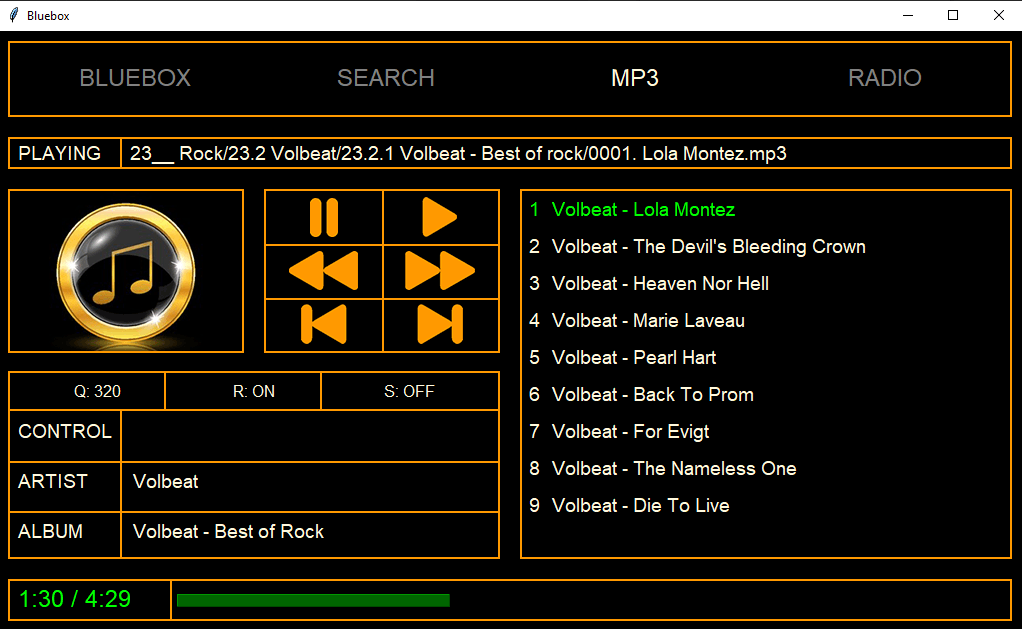1022x629 pixels.
Task: Toggle the S: OFF shuffle setting
Action: tap(409, 391)
